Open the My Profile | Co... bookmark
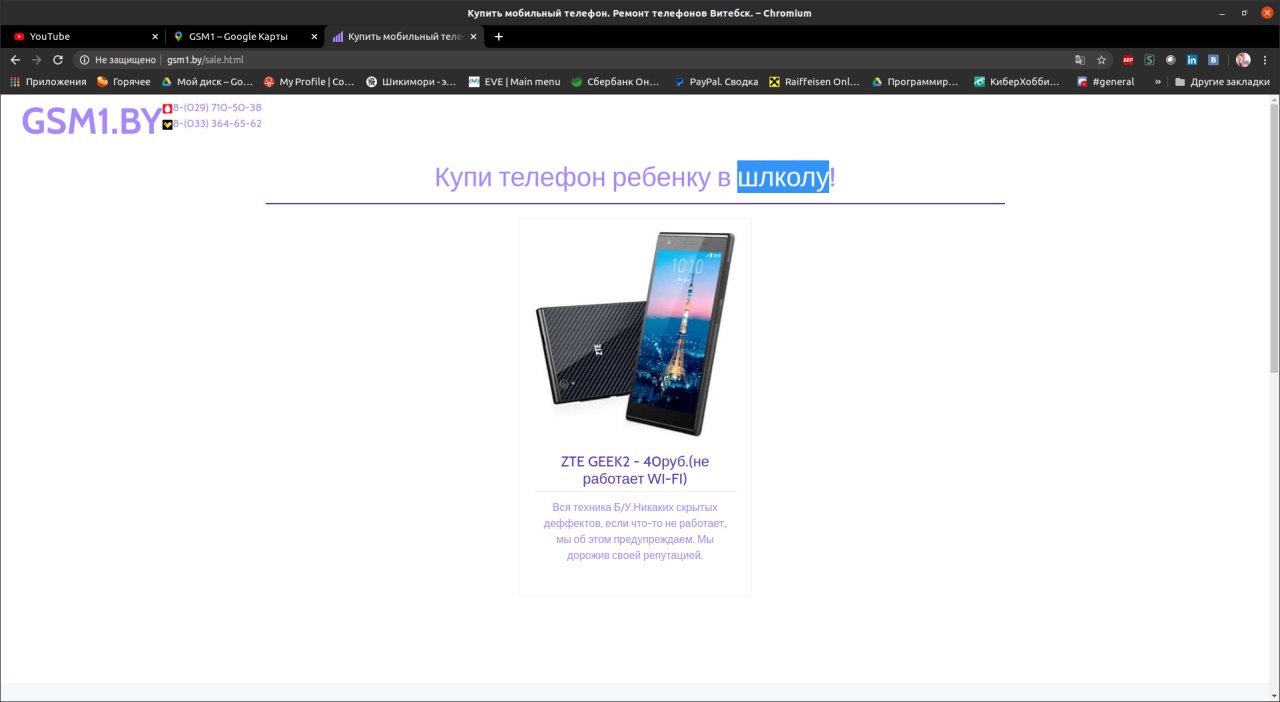 pos(309,82)
